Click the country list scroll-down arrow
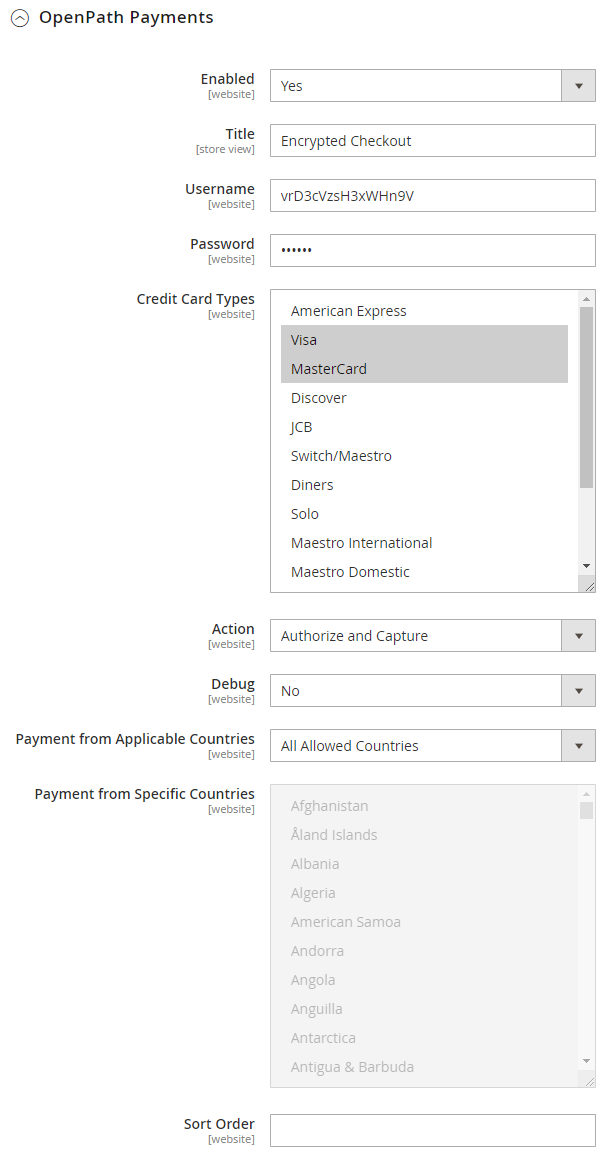Viewport: 608px width, 1165px height. click(x=586, y=1061)
